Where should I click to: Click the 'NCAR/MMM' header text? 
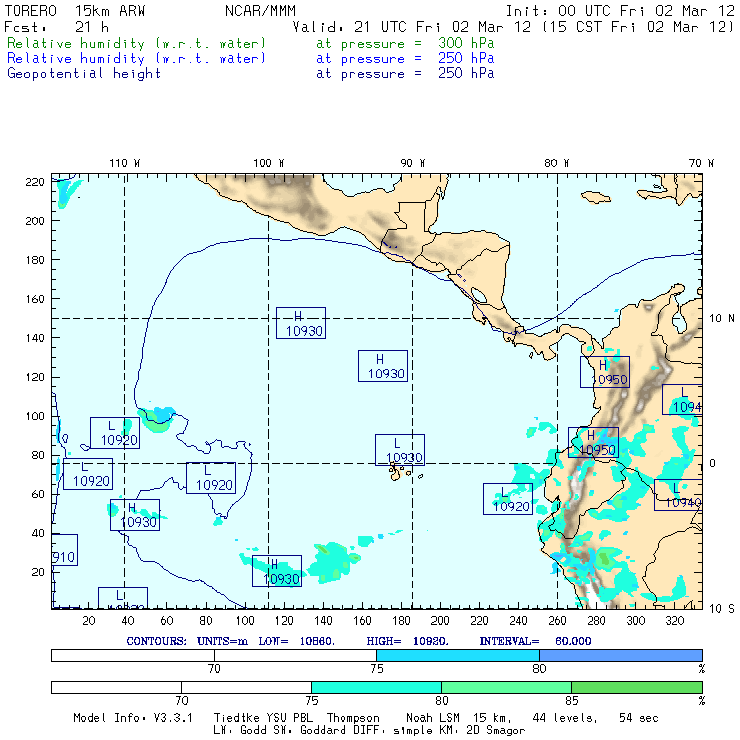[260, 11]
